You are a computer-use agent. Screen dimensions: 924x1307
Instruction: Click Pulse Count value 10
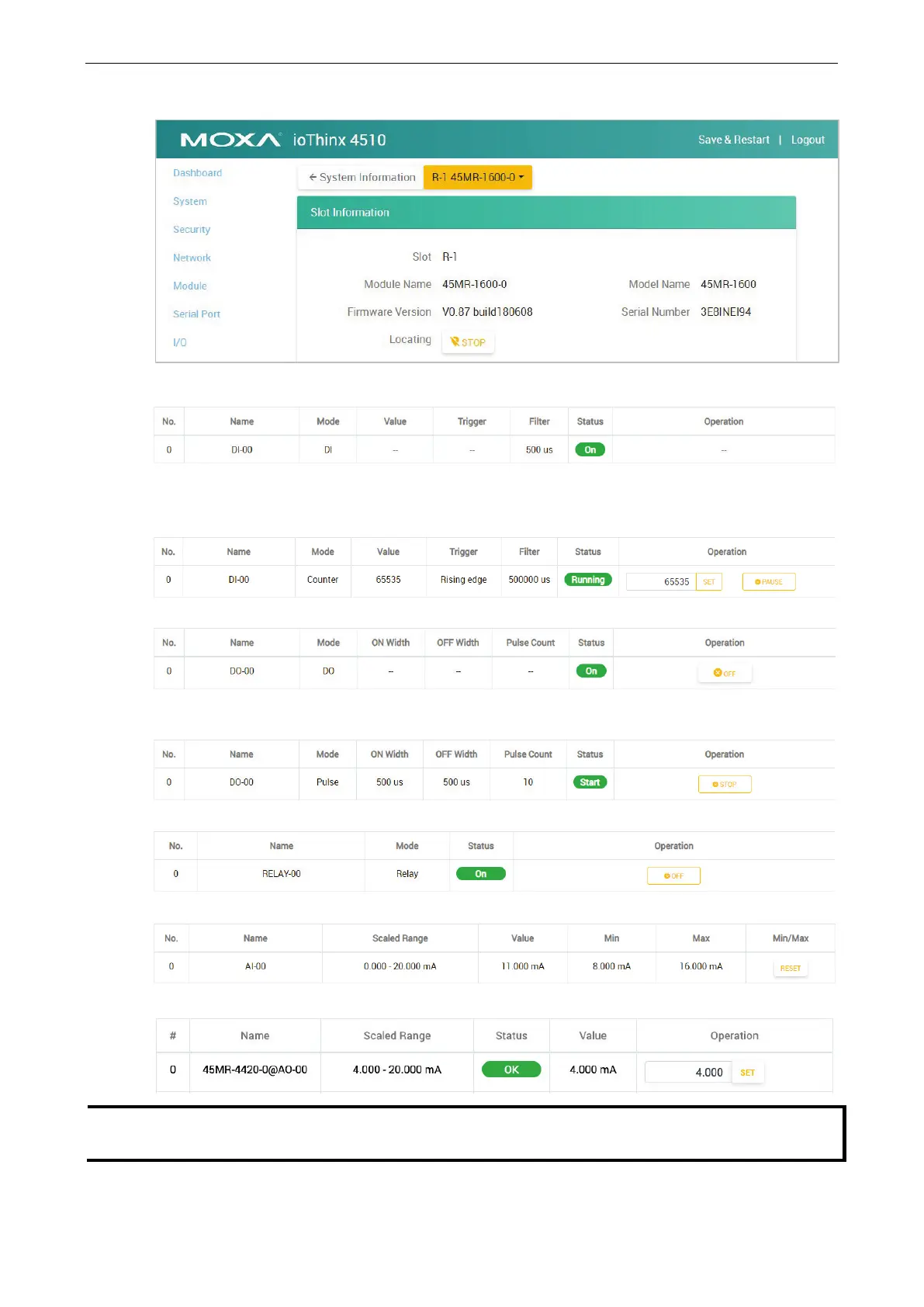(x=528, y=782)
